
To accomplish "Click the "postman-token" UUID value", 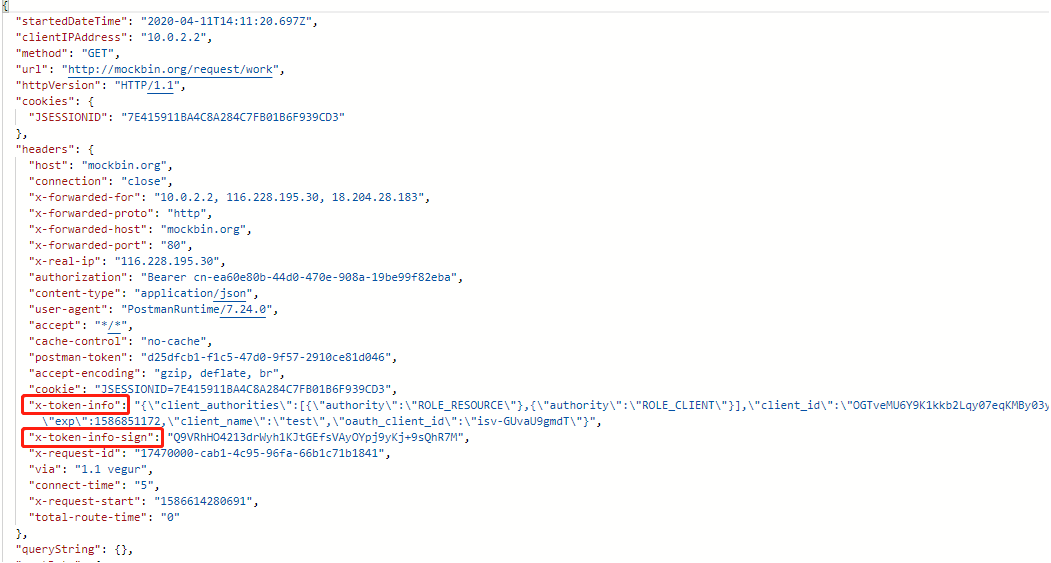I will pos(270,357).
